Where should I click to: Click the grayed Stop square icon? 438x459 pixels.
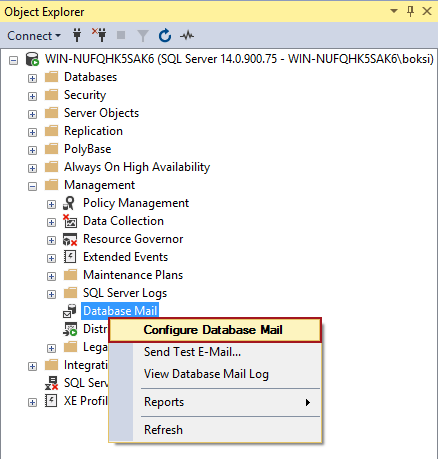coord(121,35)
